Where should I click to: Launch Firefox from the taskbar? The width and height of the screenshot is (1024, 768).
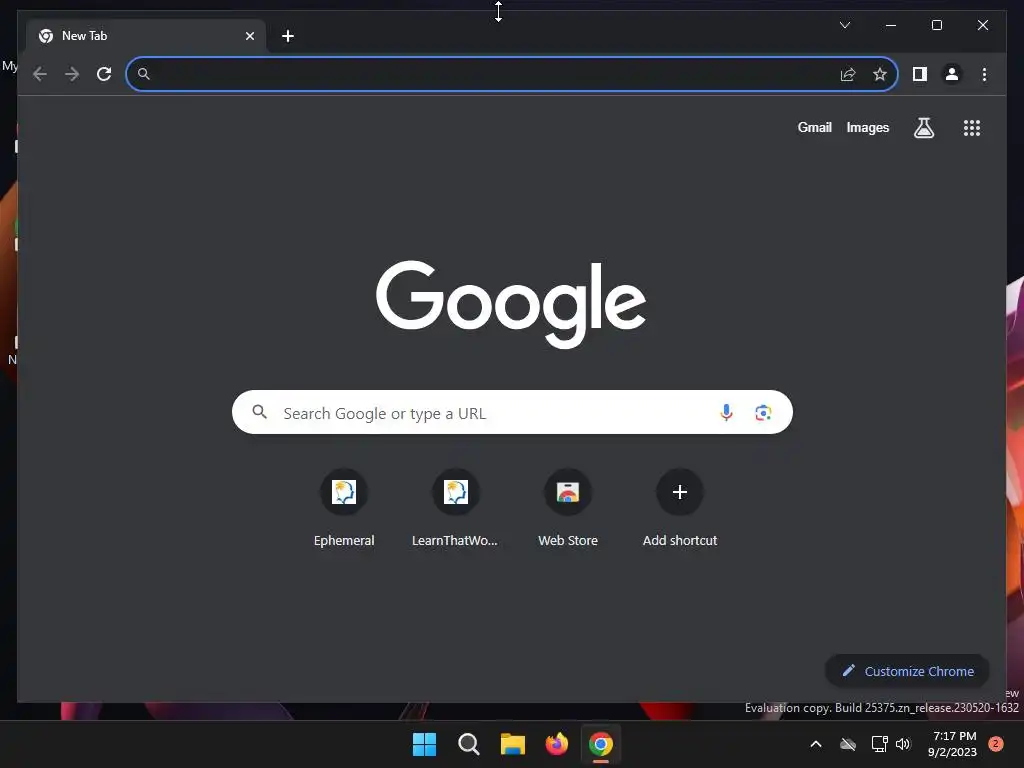(556, 744)
